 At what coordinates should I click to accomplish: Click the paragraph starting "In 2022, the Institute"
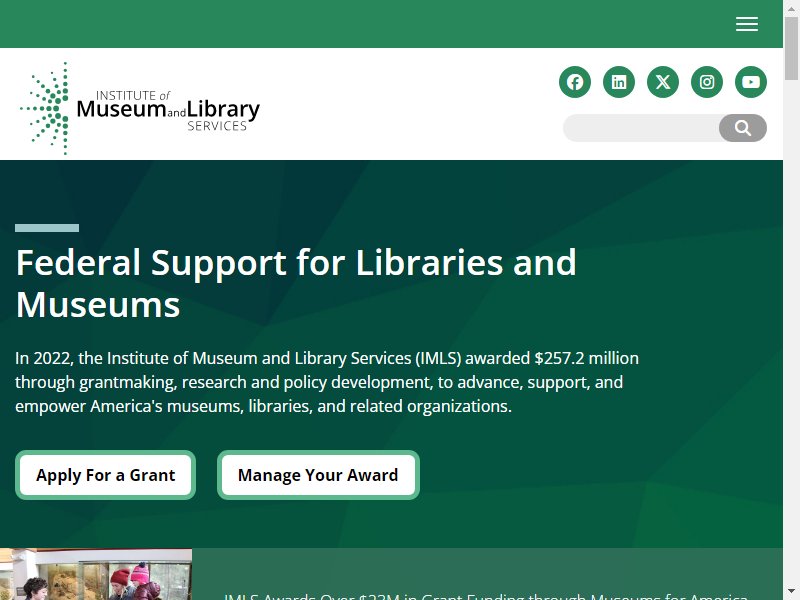click(x=327, y=382)
